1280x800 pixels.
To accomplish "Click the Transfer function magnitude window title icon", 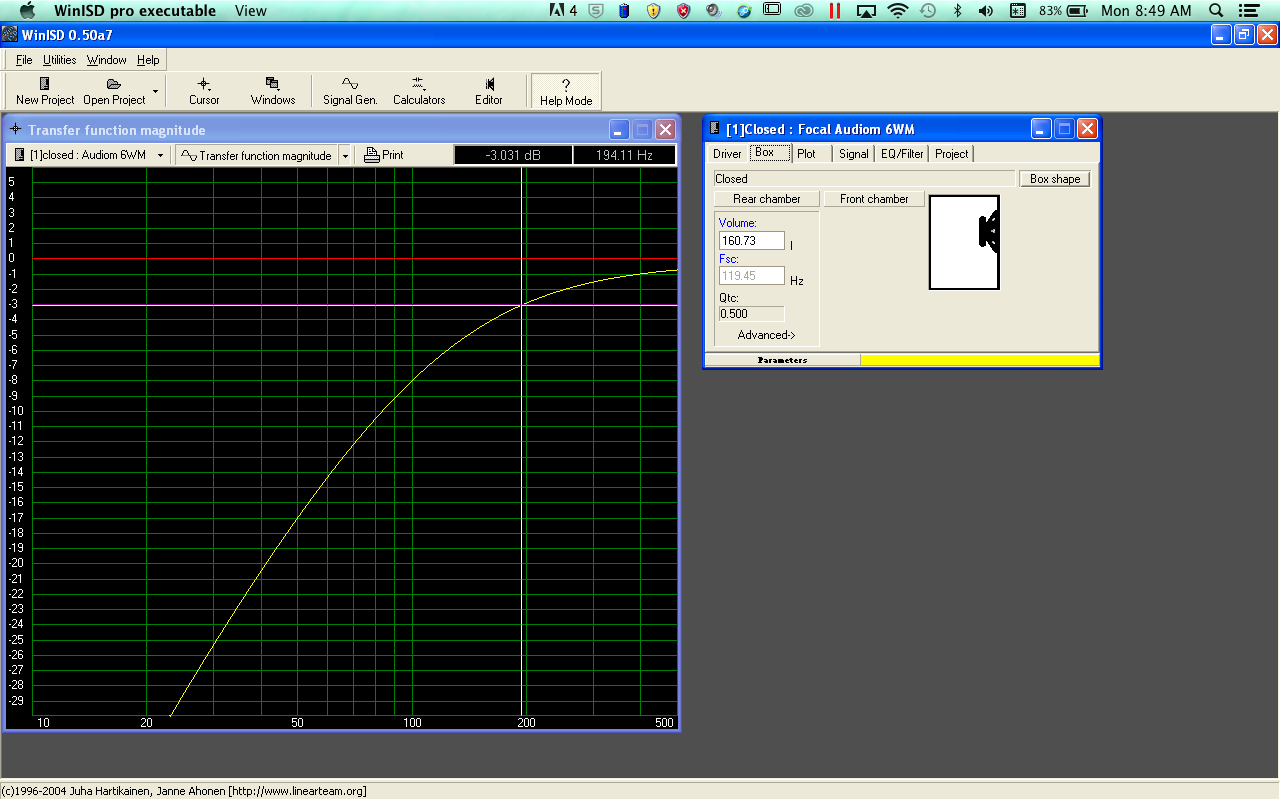I will tap(16, 130).
